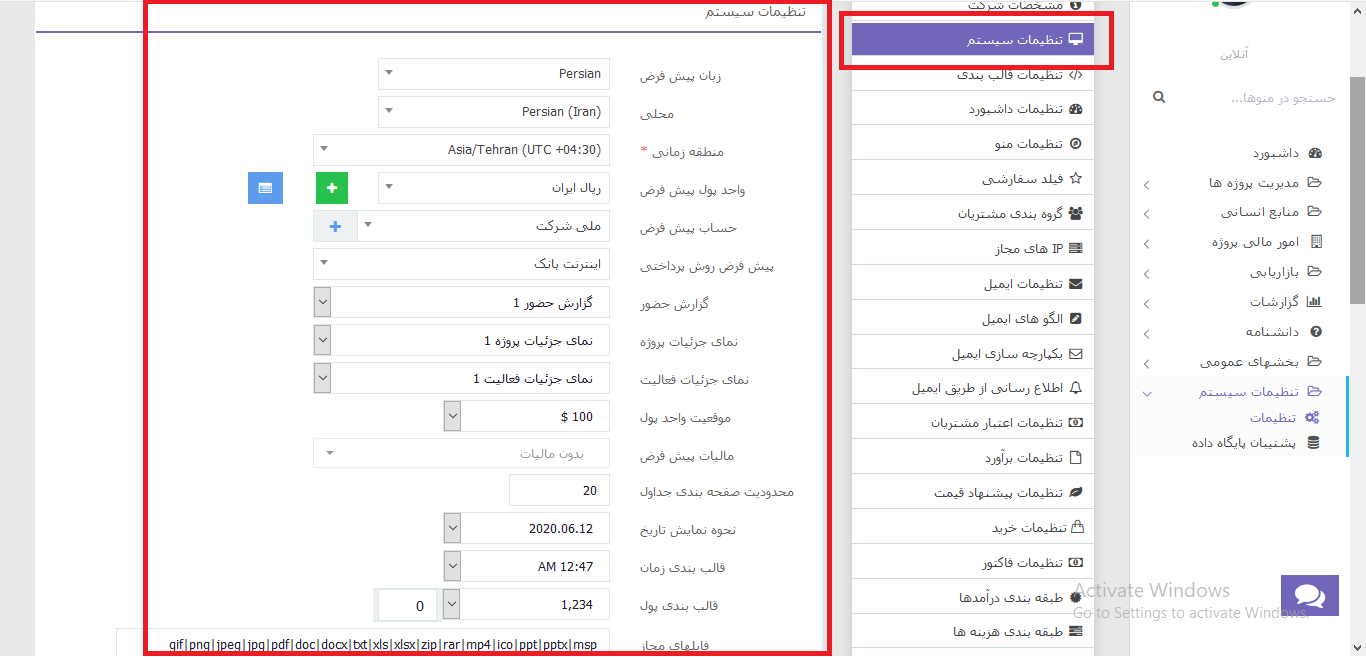Open یکپارچه سازی ایمیل settings item
This screenshot has height=660, width=1366.
[x=973, y=354]
